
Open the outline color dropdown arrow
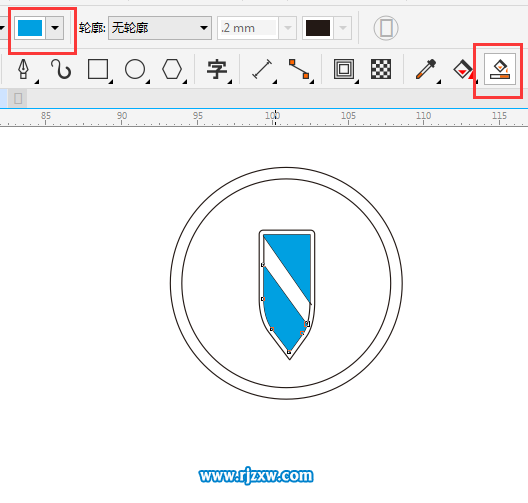coord(343,28)
